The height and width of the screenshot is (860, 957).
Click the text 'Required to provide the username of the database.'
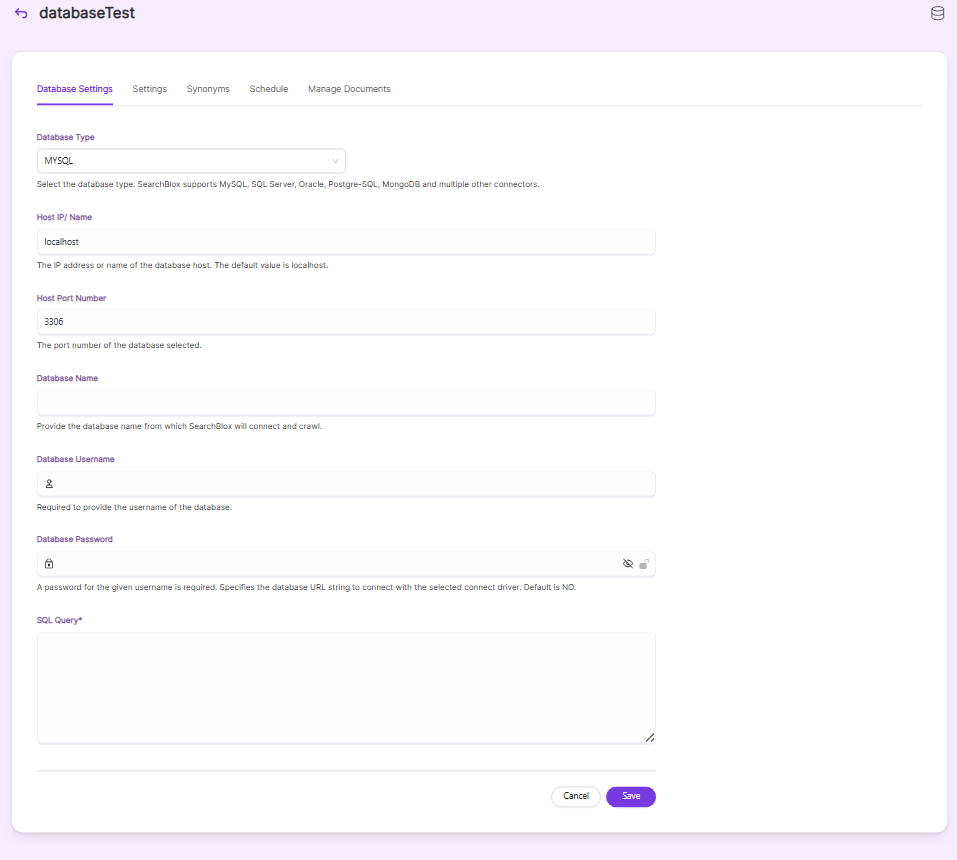(x=134, y=507)
